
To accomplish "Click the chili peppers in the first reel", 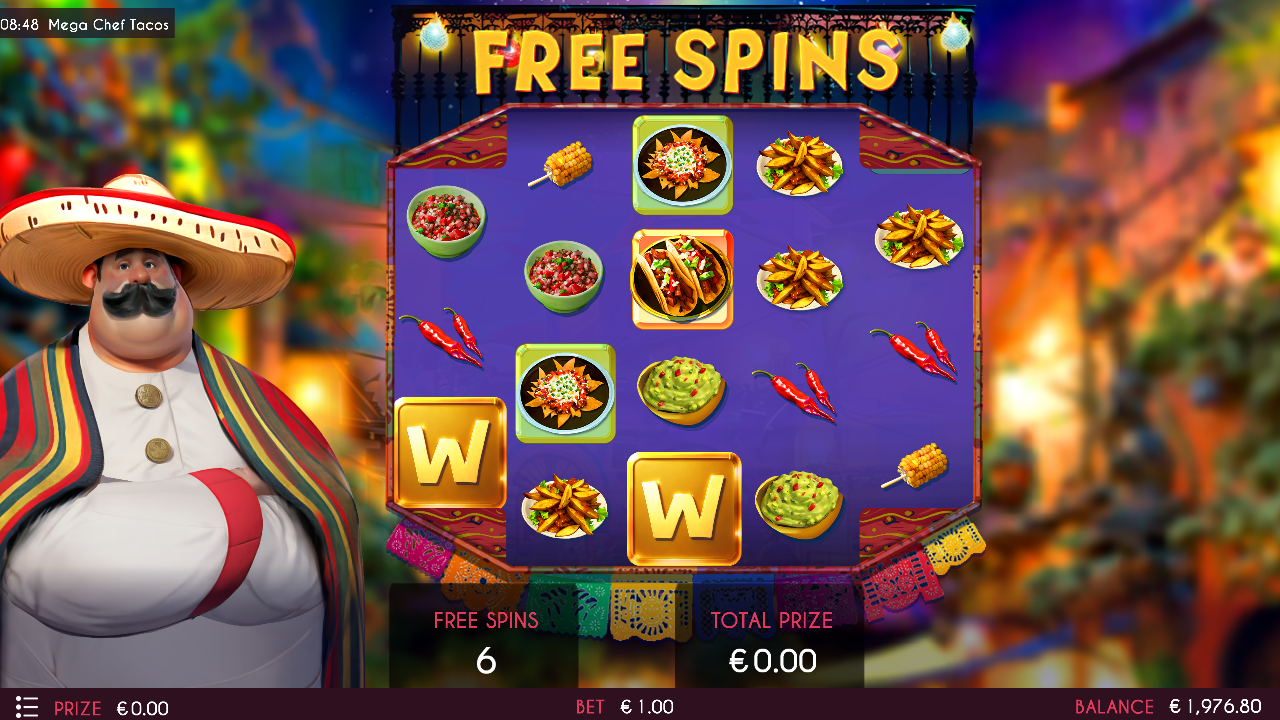I will pyautogui.click(x=442, y=336).
